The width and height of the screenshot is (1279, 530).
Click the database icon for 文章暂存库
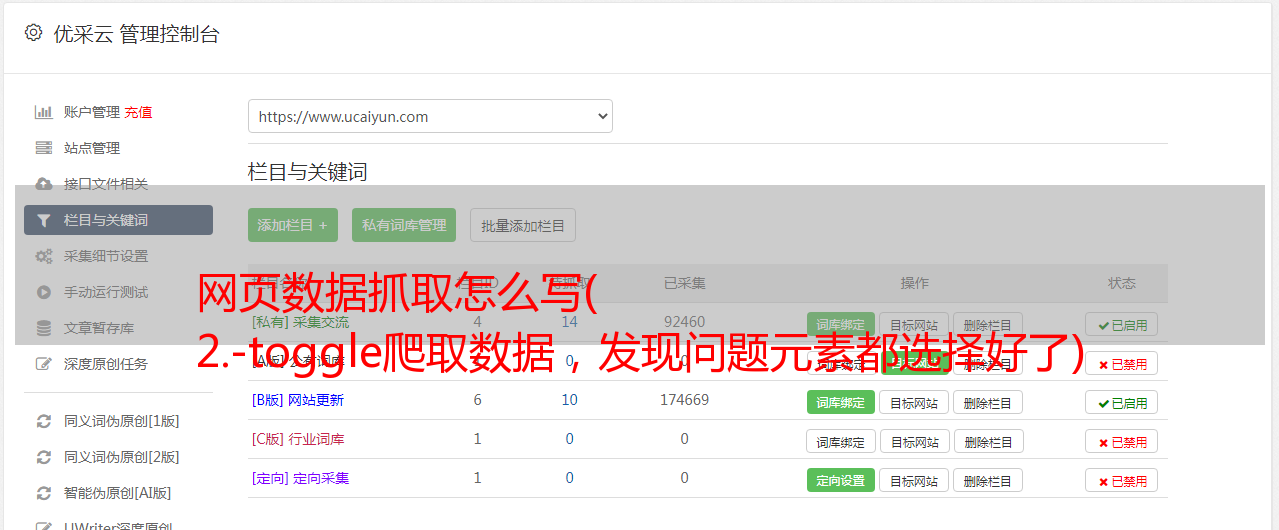point(43,328)
